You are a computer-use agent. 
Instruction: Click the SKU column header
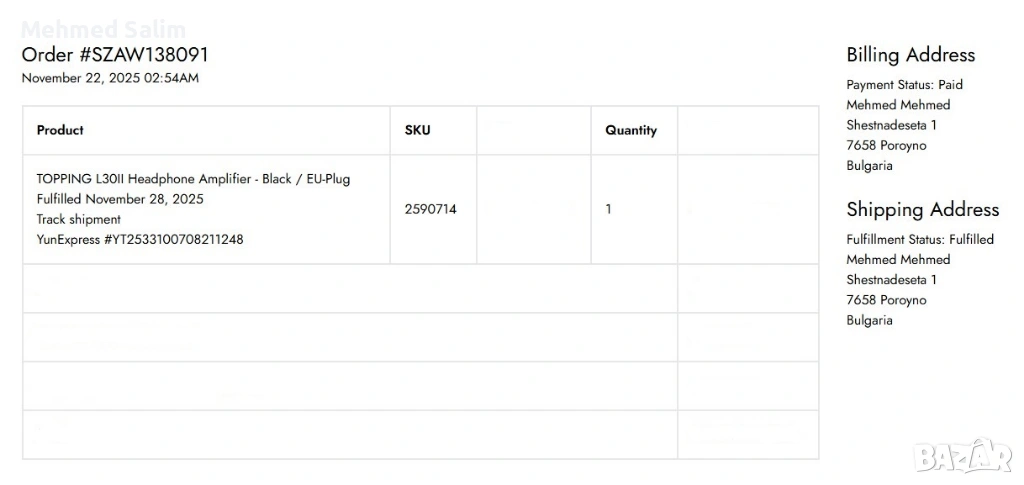coord(418,130)
